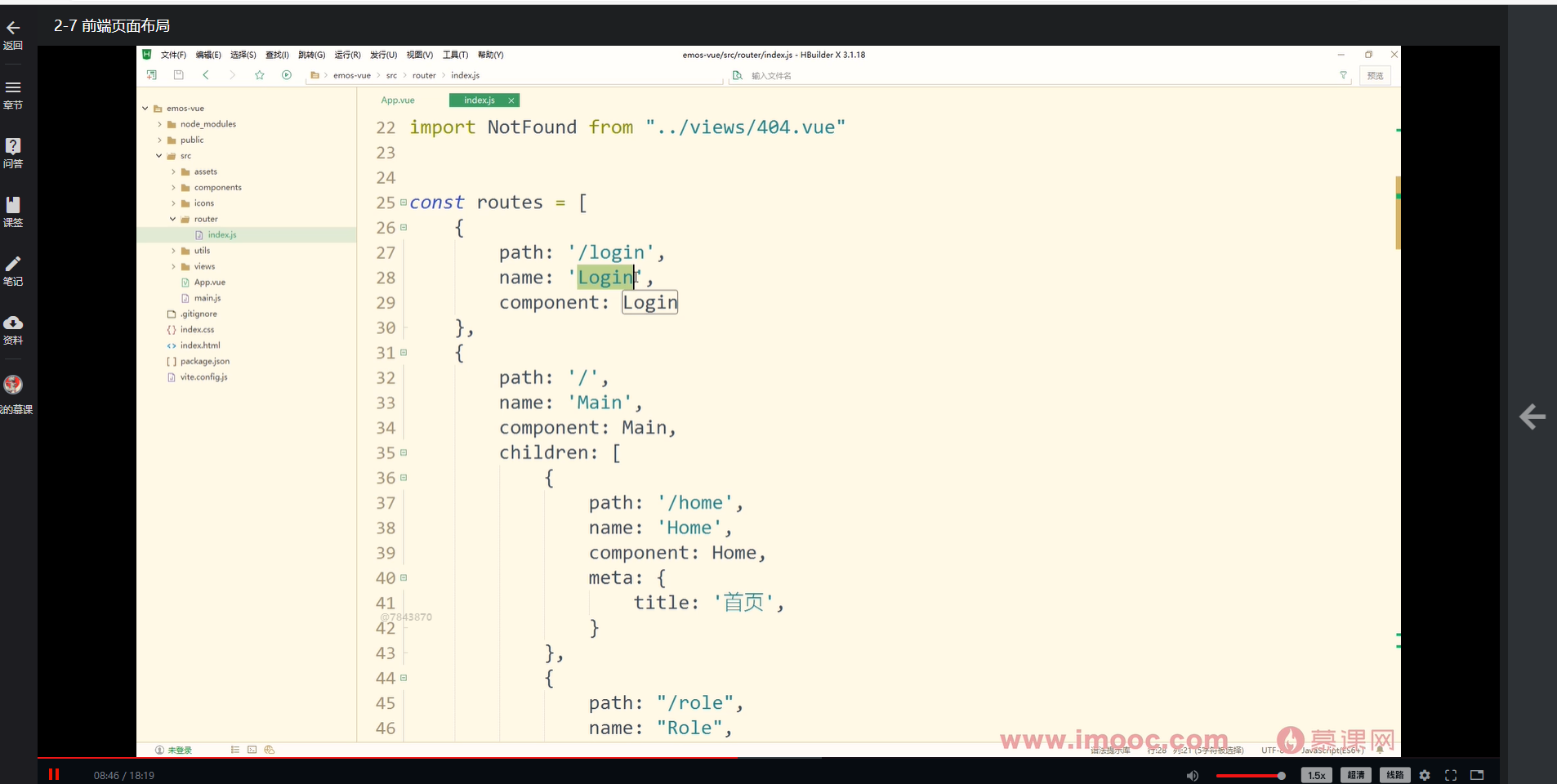Click the back arrow 返回 in player sidebar
This screenshot has width=1557, height=784.
coord(13,34)
